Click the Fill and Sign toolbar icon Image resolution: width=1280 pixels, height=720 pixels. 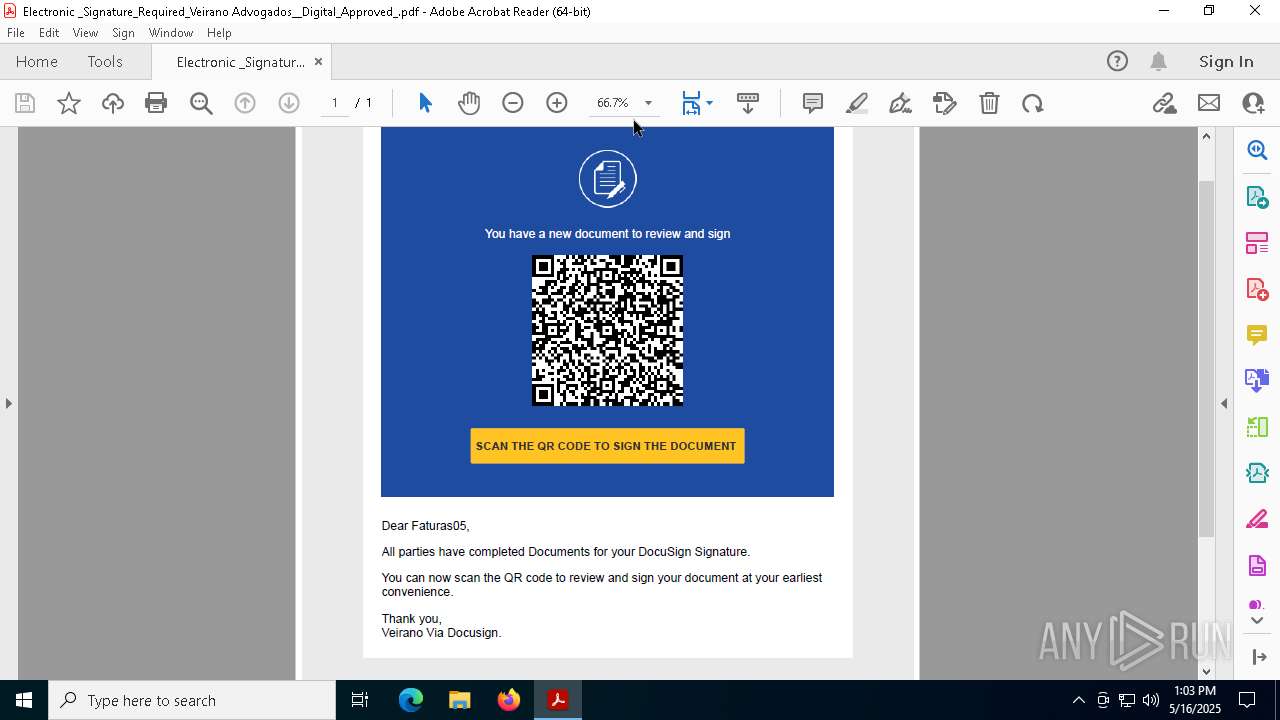[945, 103]
